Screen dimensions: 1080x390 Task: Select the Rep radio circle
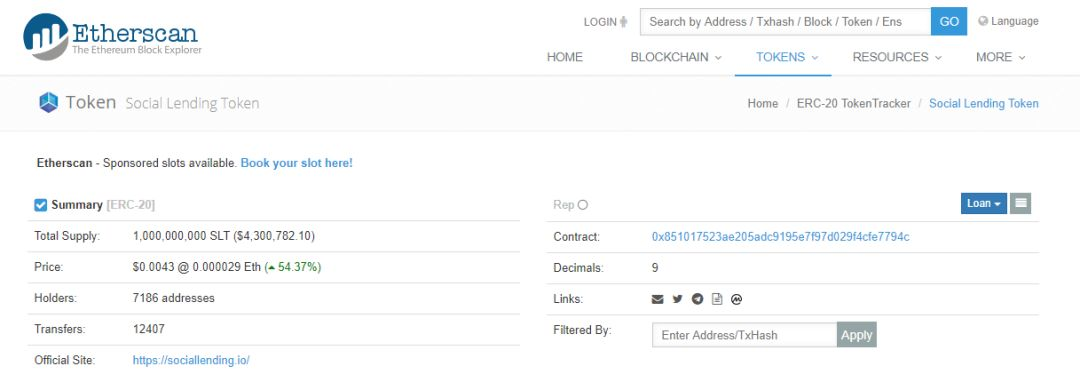click(x=583, y=205)
